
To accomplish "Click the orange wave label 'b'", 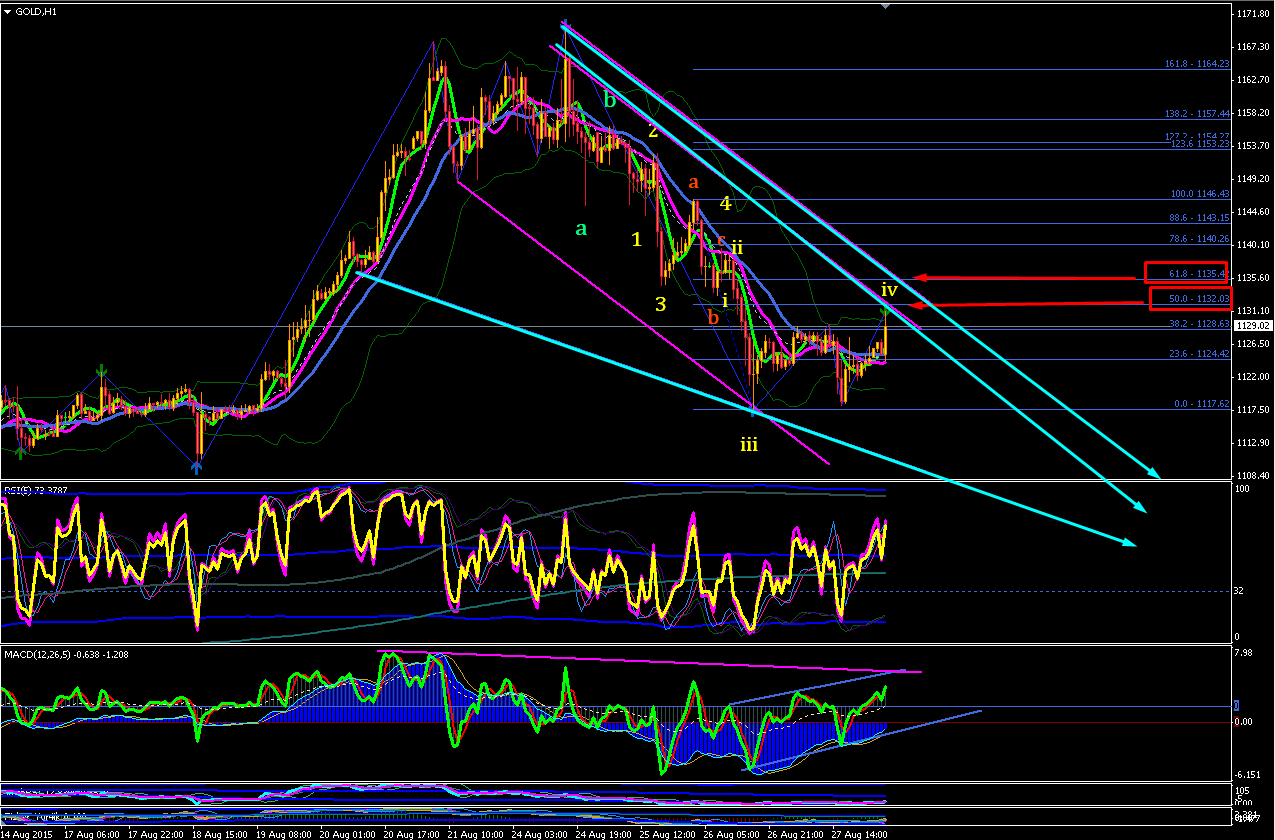I will 713,317.
